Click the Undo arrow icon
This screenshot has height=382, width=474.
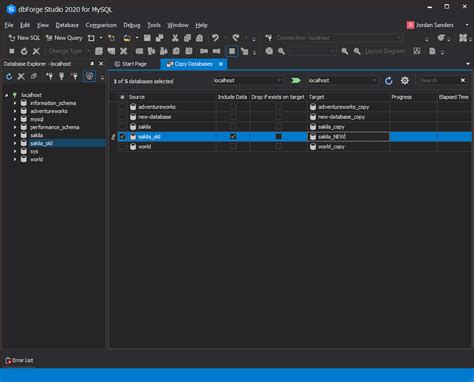pyautogui.click(x=215, y=38)
